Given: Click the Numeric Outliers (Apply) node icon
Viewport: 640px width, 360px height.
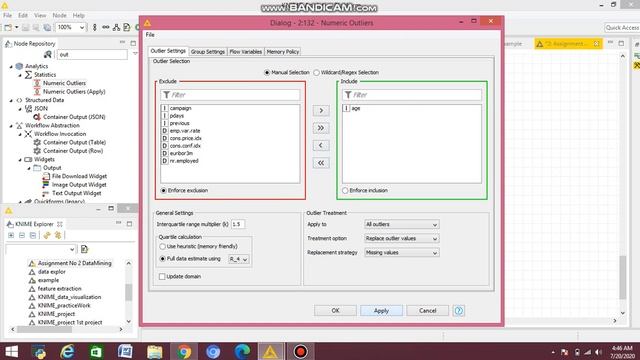Looking at the screenshot, I should point(37,91).
